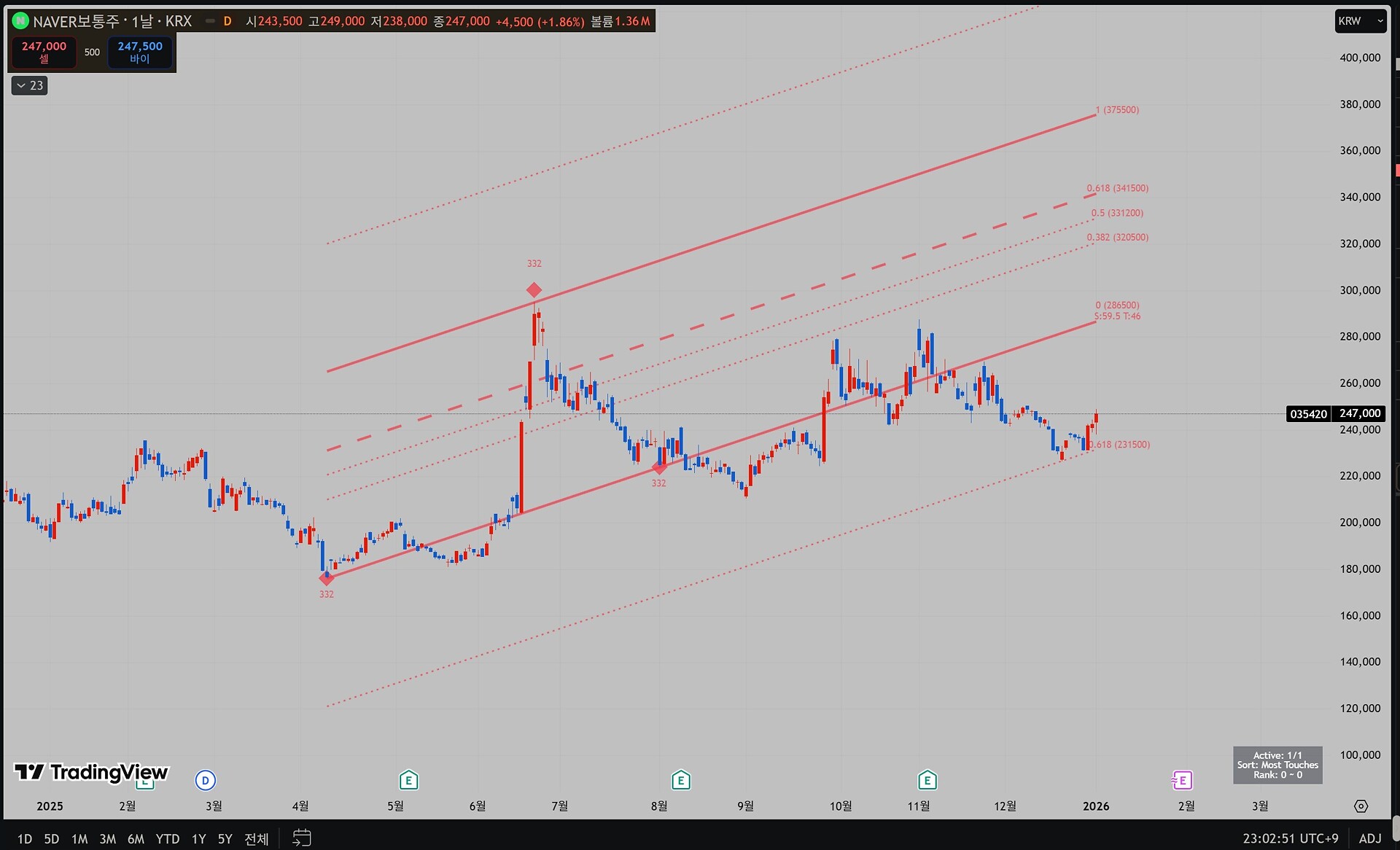The image size is (1400, 850).
Task: Click the upcoming purple earnings marker
Action: 1181,781
